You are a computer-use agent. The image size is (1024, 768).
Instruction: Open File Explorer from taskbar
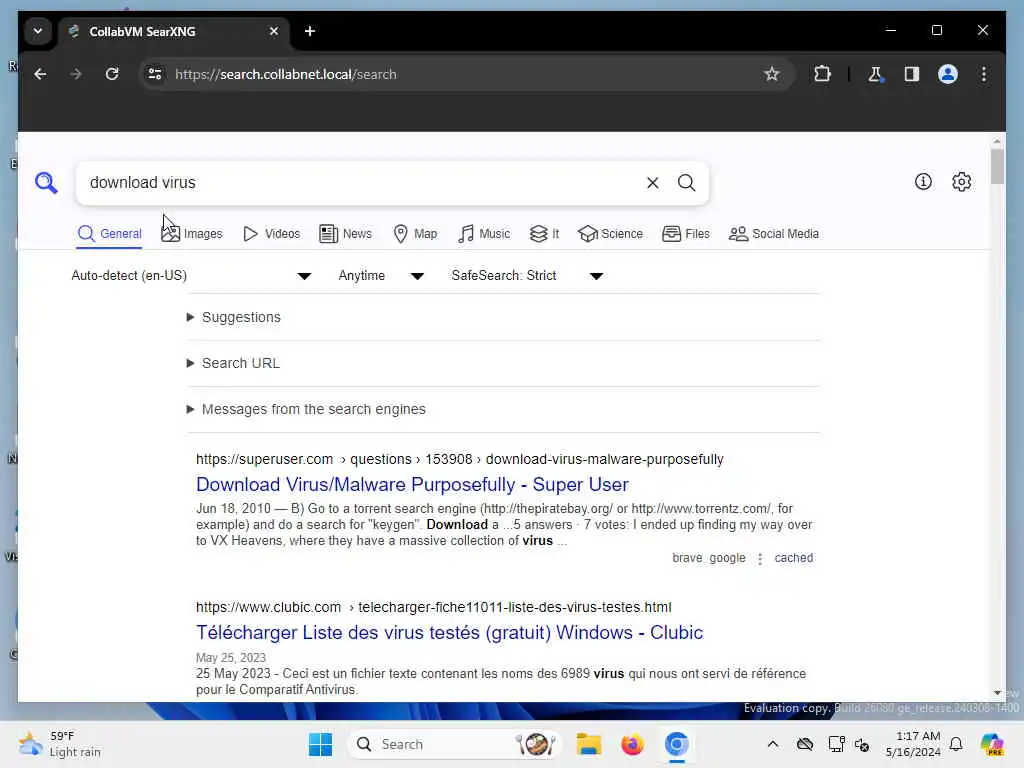(x=588, y=744)
